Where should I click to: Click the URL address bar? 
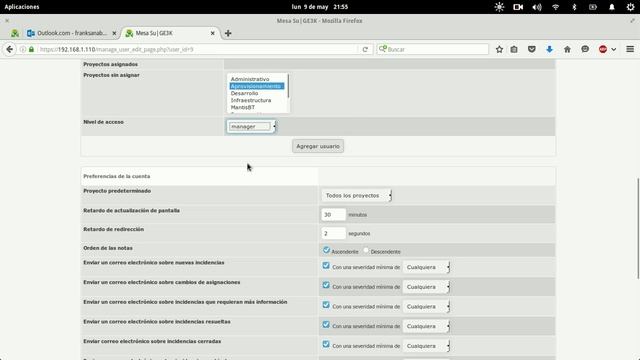(x=197, y=49)
